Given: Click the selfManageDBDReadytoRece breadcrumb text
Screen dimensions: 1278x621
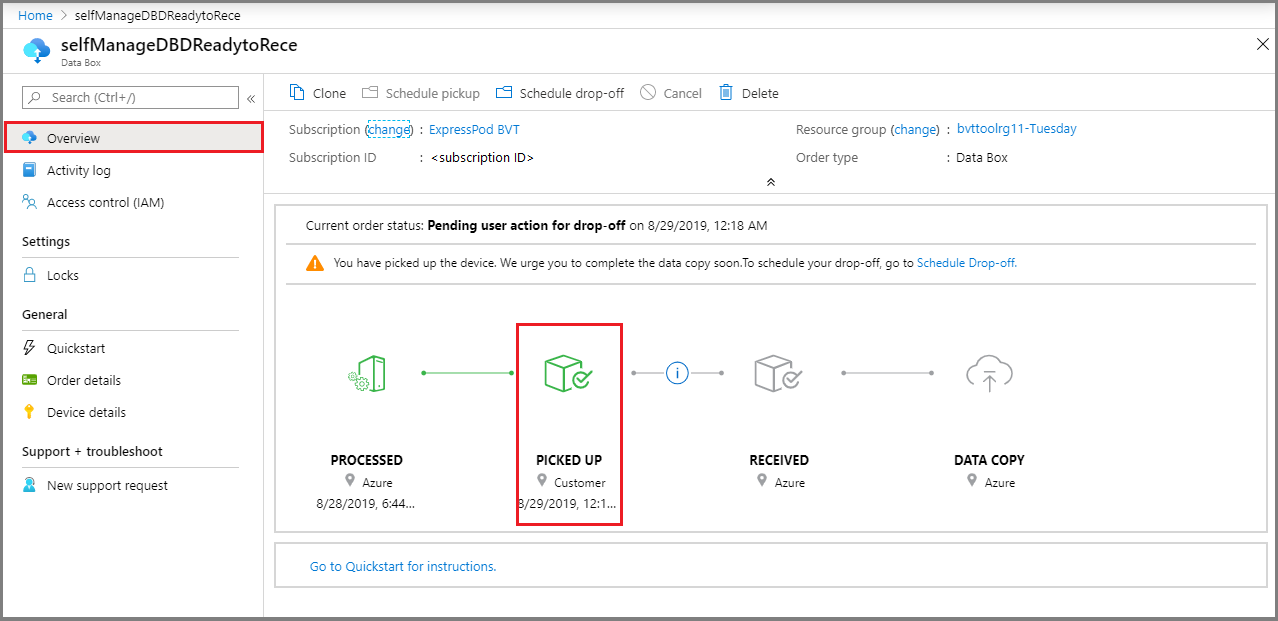Looking at the screenshot, I should (157, 15).
